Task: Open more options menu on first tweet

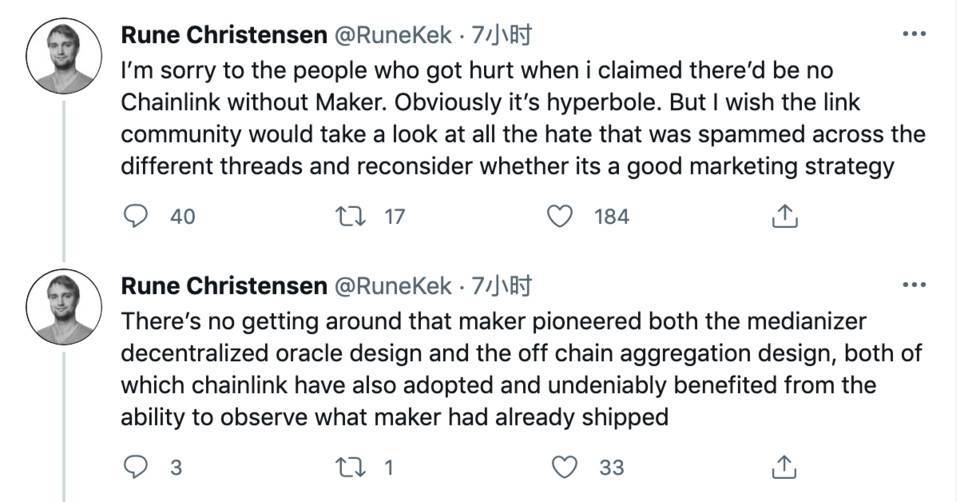Action: 914,35
